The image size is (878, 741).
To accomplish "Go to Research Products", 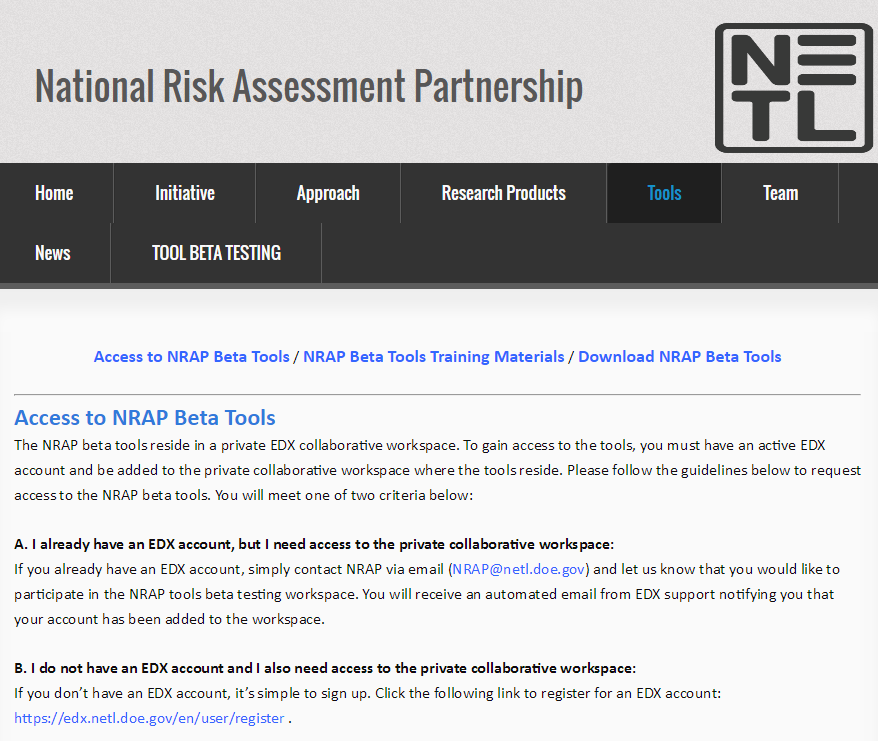I will click(503, 193).
